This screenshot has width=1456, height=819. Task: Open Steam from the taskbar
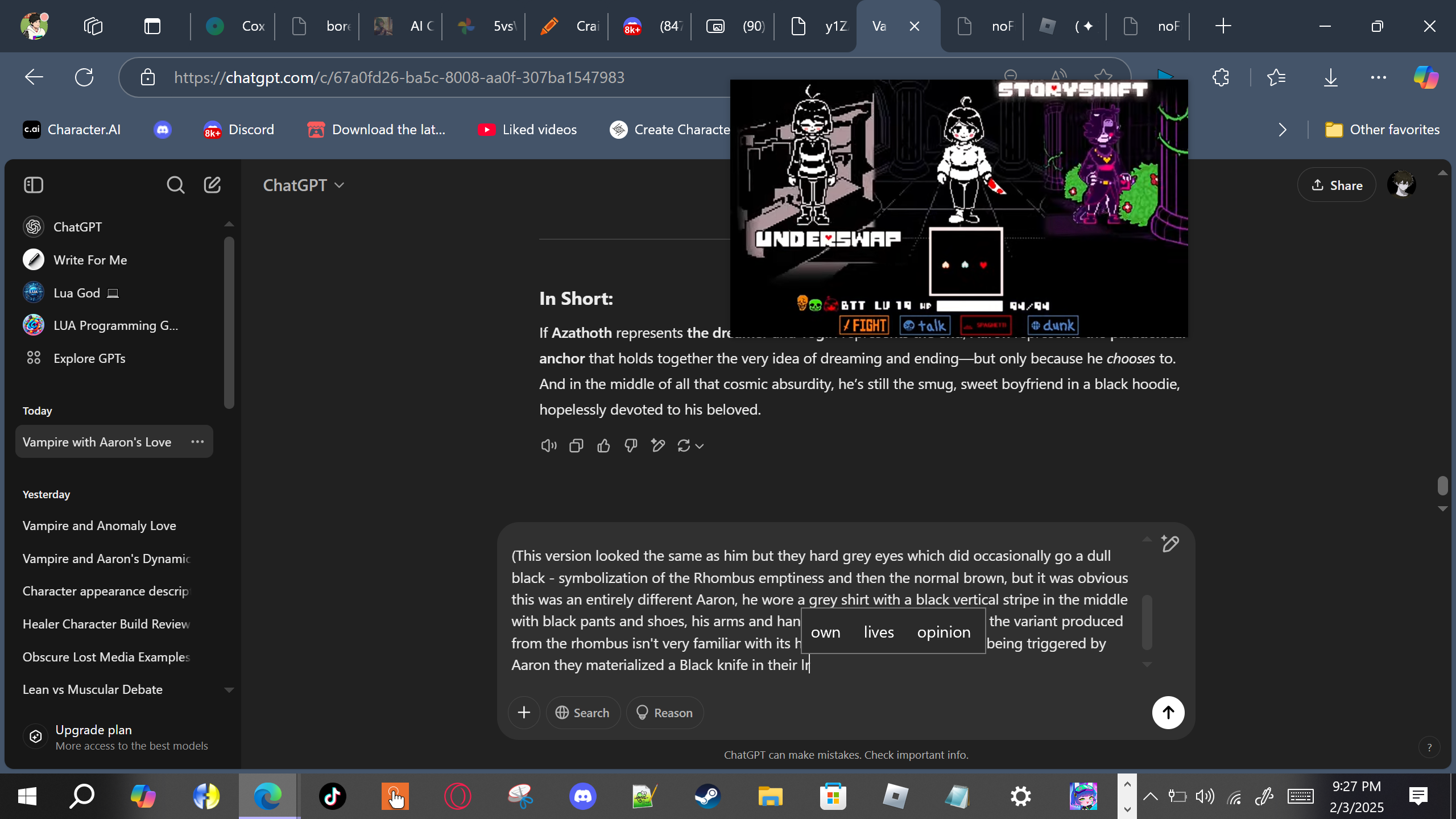[x=708, y=796]
